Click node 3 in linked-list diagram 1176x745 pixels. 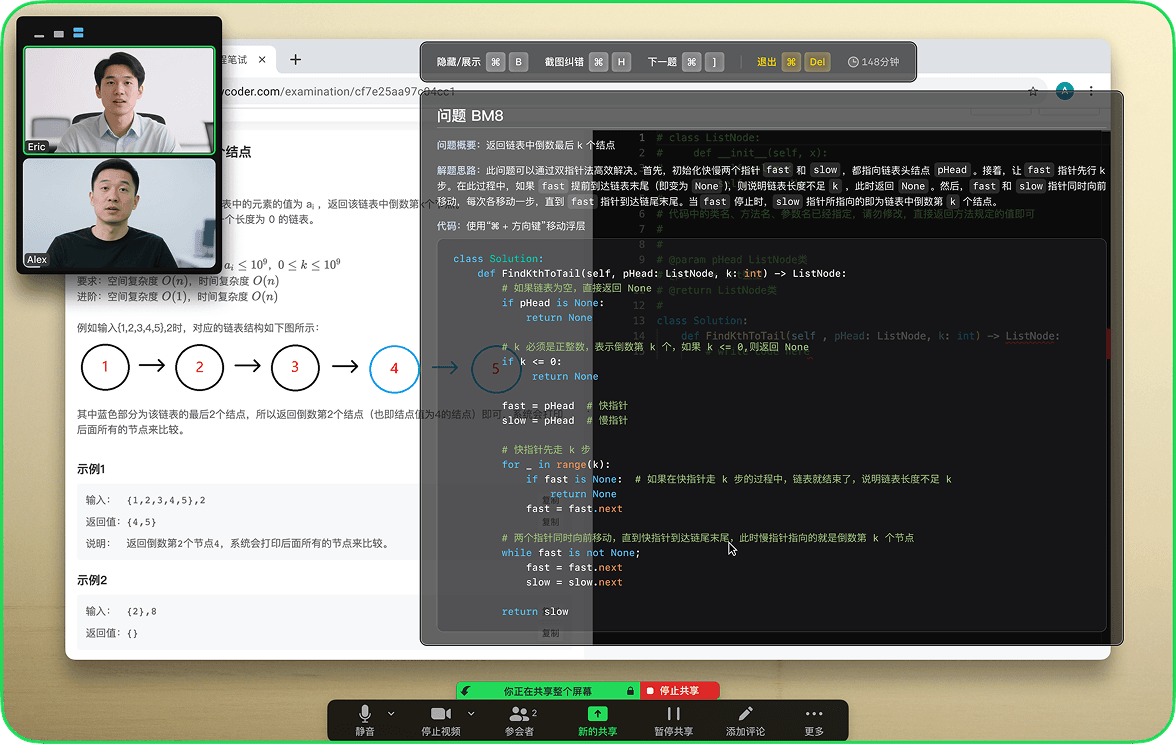pyautogui.click(x=295, y=367)
